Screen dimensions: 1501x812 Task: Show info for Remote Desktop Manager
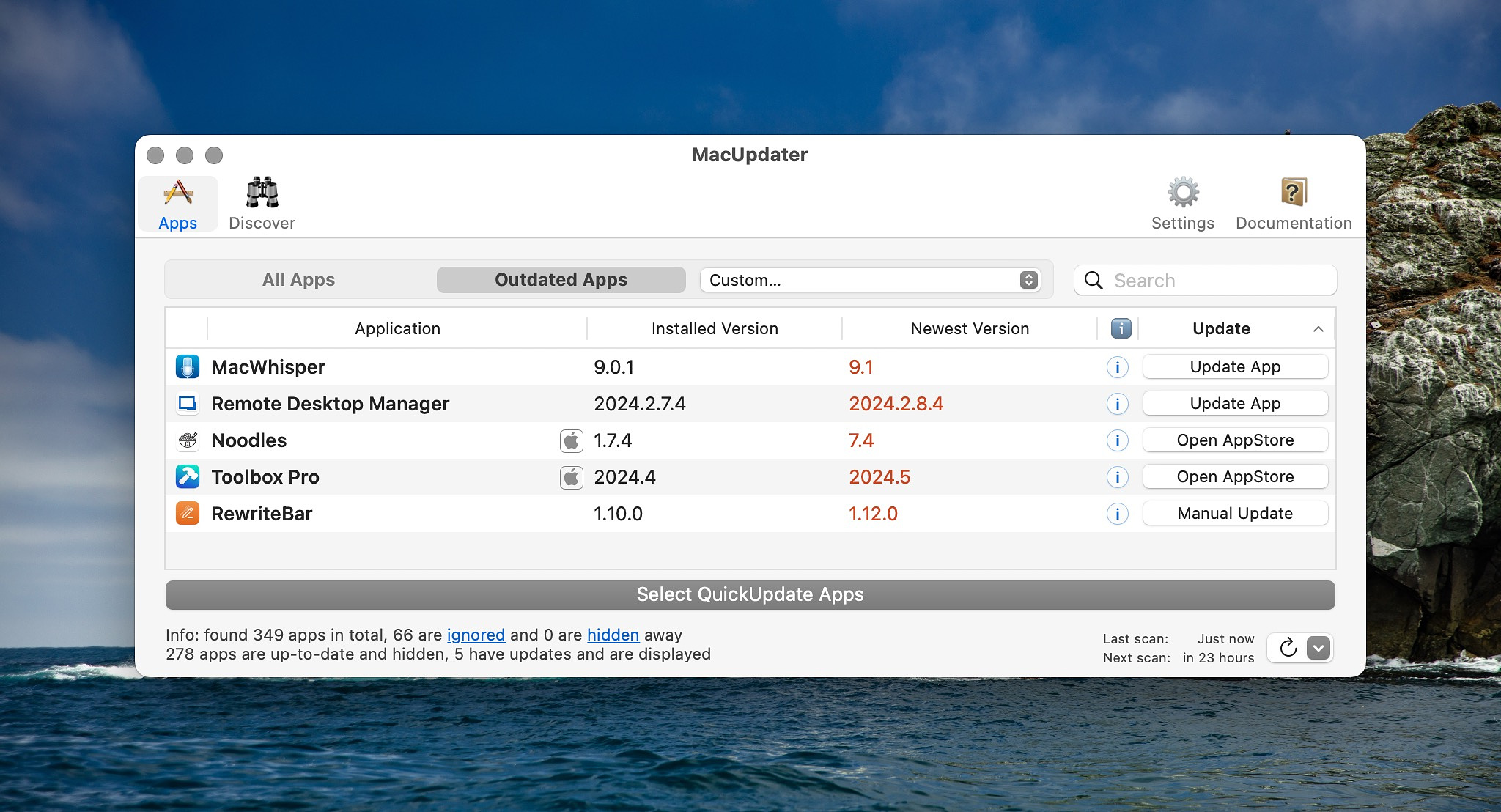(1117, 404)
